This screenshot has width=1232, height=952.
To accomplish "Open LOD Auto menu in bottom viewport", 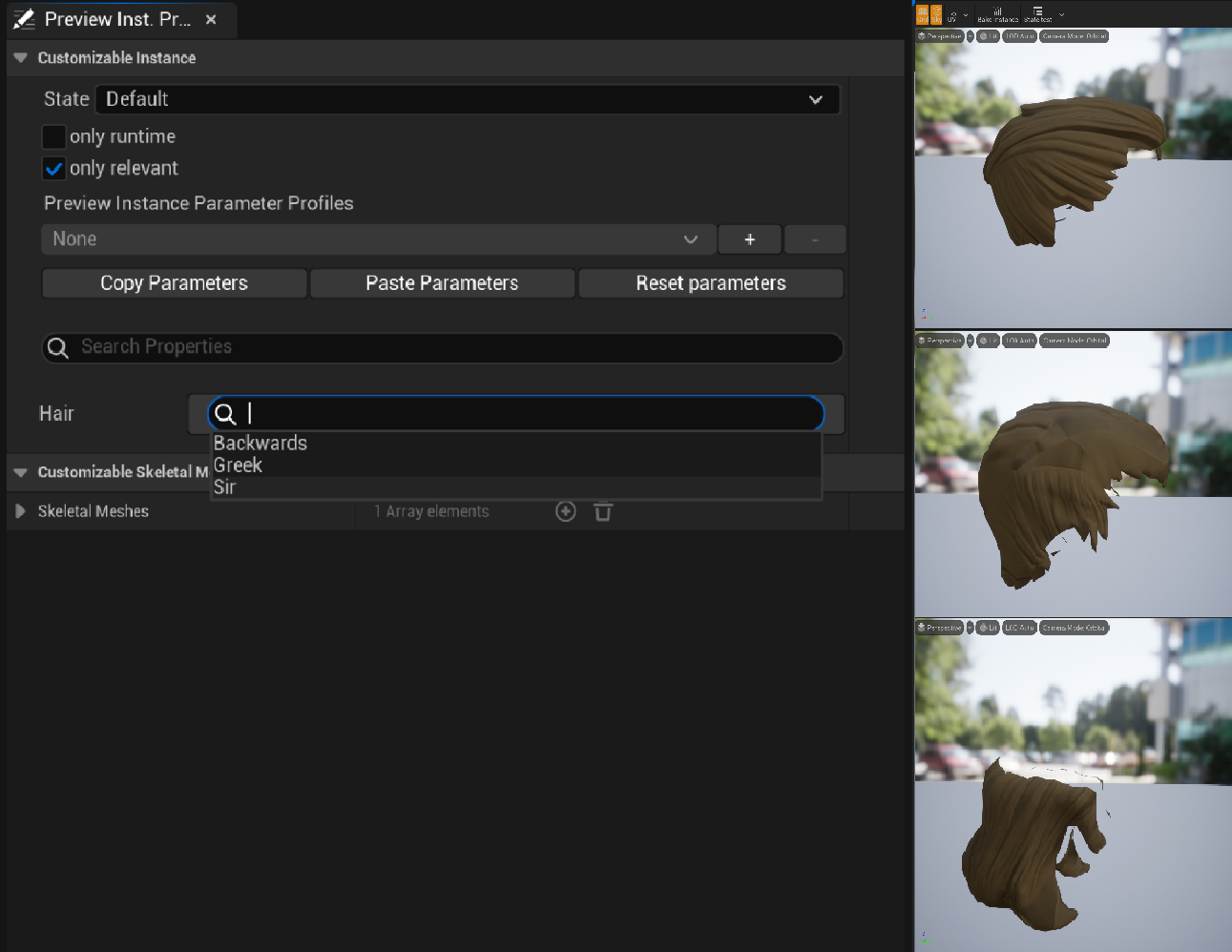I will pyautogui.click(x=1019, y=628).
